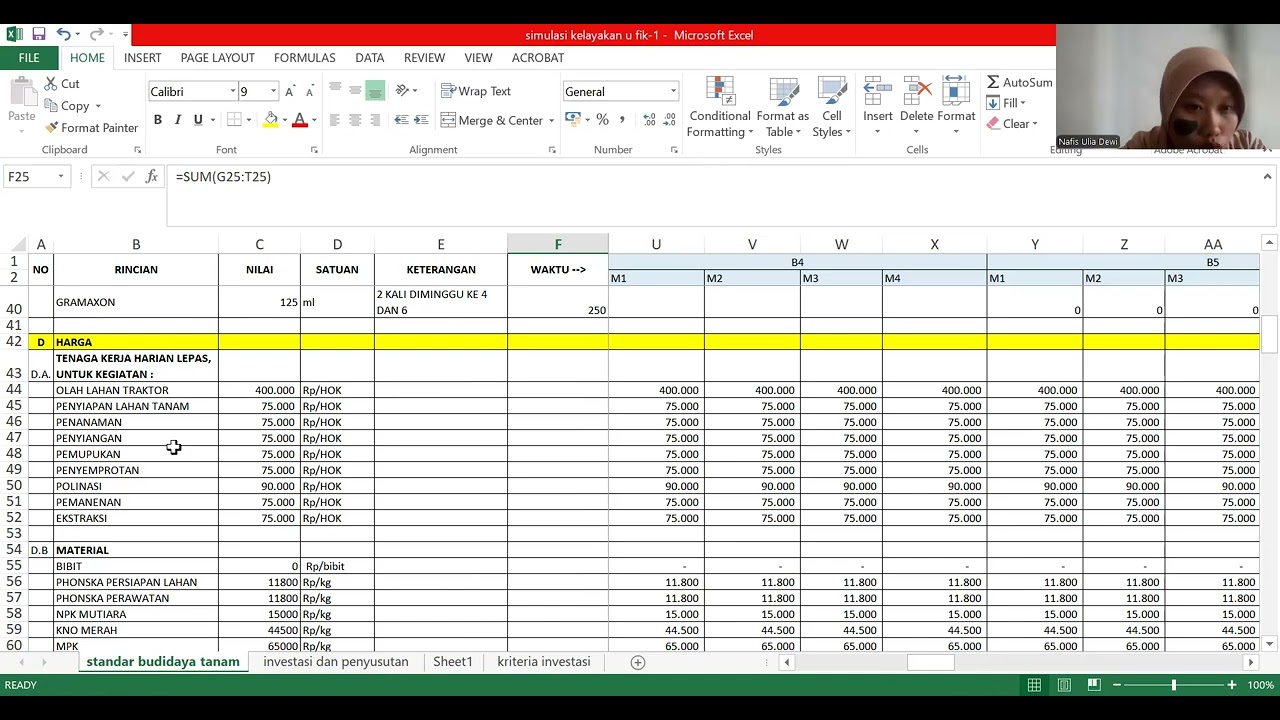Click Align Right icon

tap(375, 120)
